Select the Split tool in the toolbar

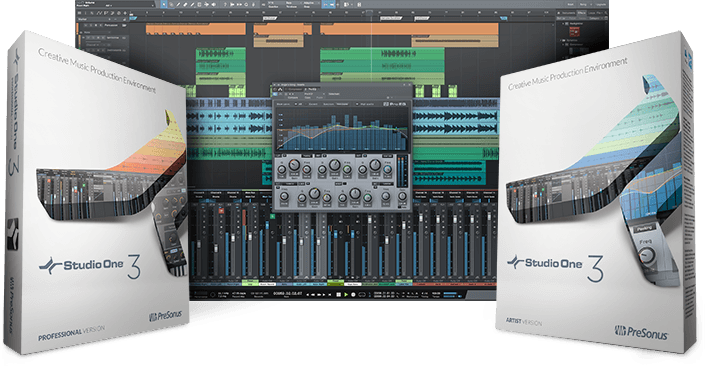(178, 4)
